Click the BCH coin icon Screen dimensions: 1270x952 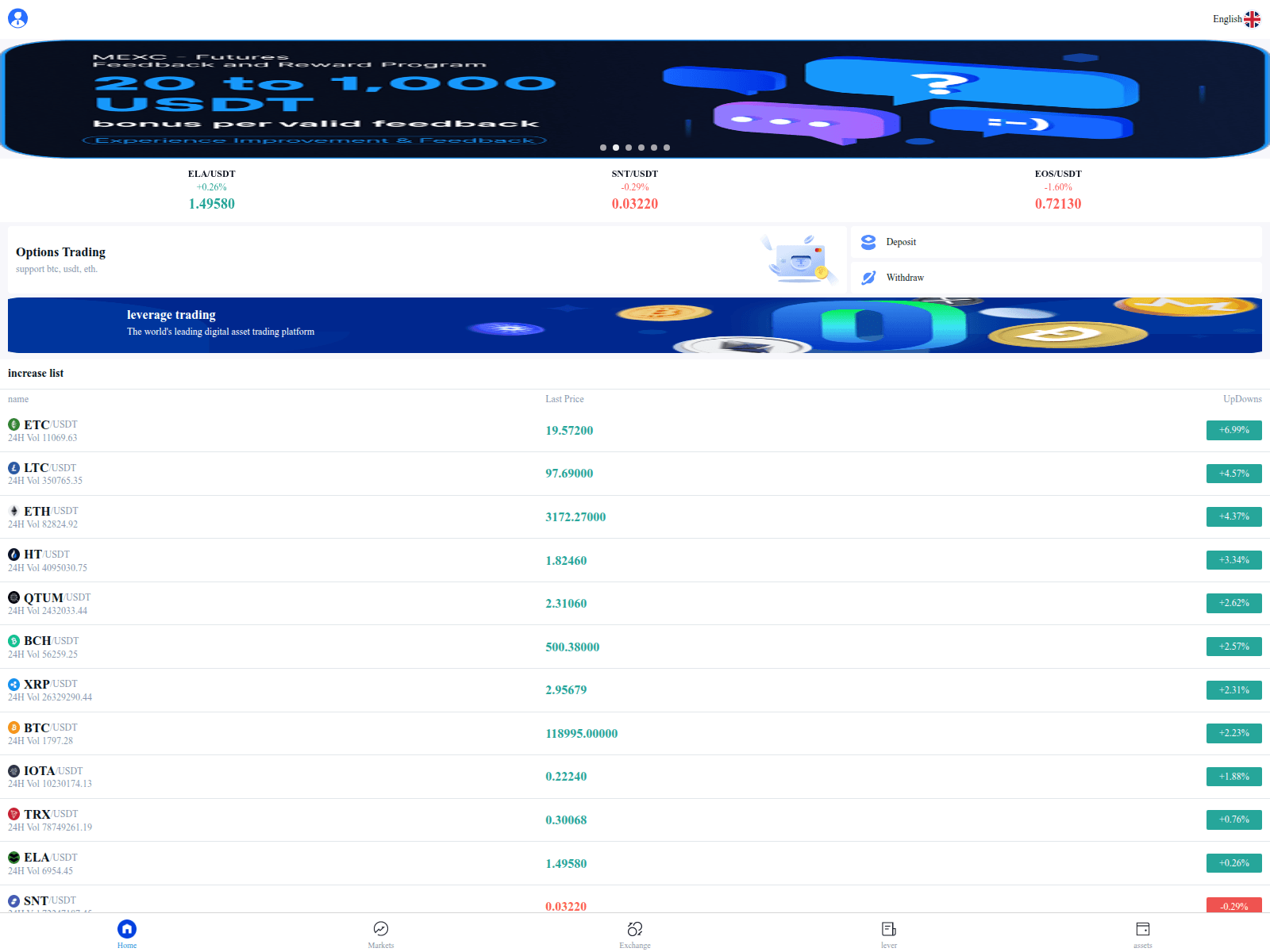tap(13, 641)
